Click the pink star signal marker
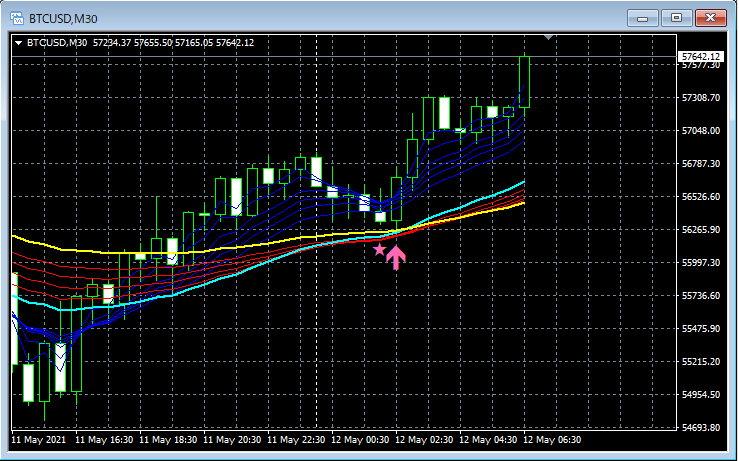This screenshot has height=461, width=739. [x=379, y=250]
